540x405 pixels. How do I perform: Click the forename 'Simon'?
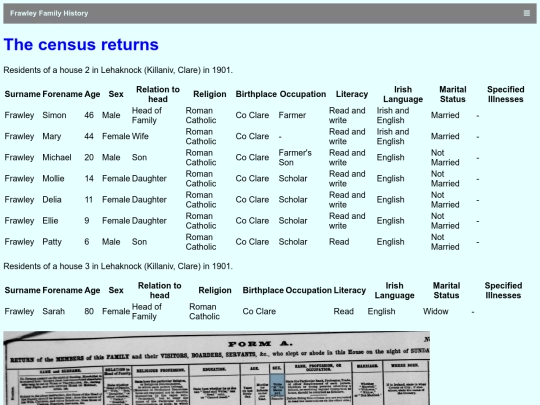point(54,115)
